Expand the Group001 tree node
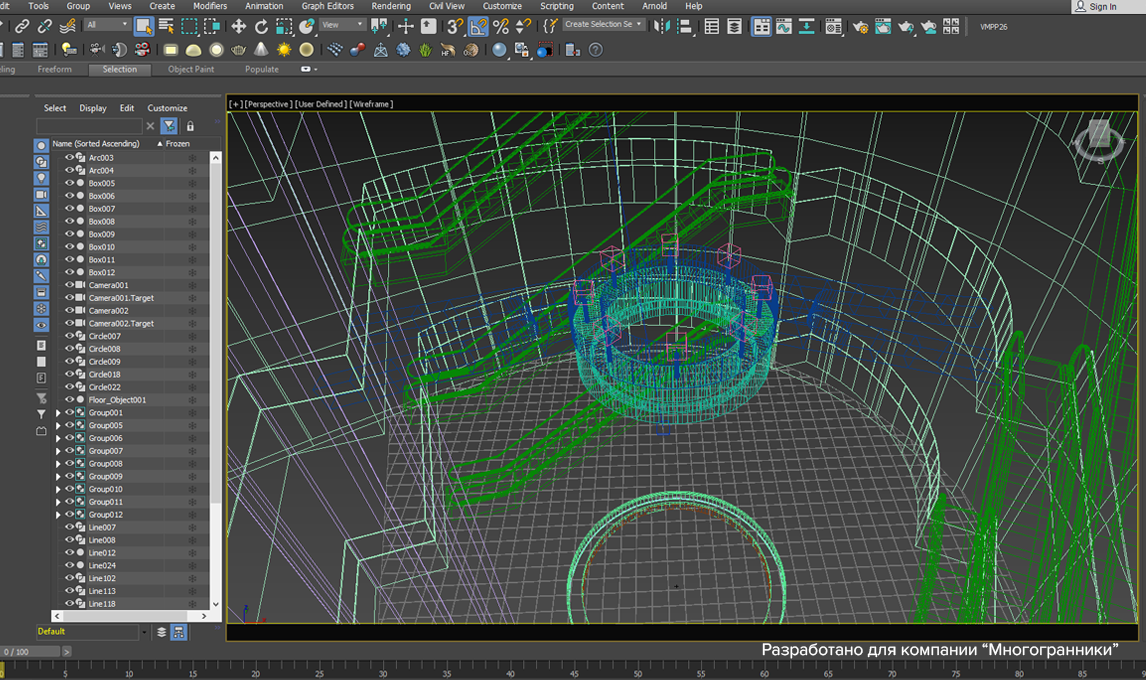Screen dimensions: 1146x680 pyautogui.click(x=58, y=413)
